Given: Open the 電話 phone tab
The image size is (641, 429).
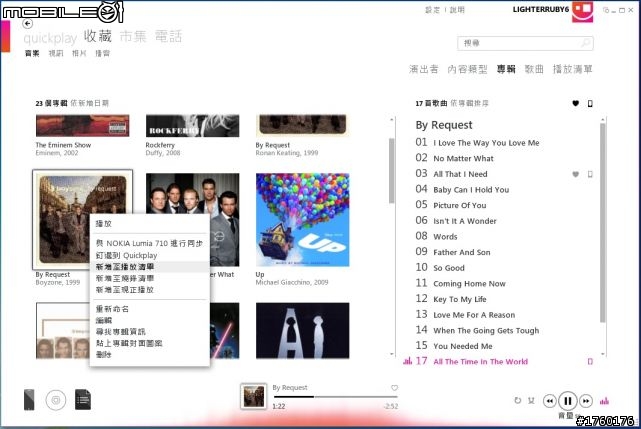Looking at the screenshot, I should pyautogui.click(x=168, y=36).
